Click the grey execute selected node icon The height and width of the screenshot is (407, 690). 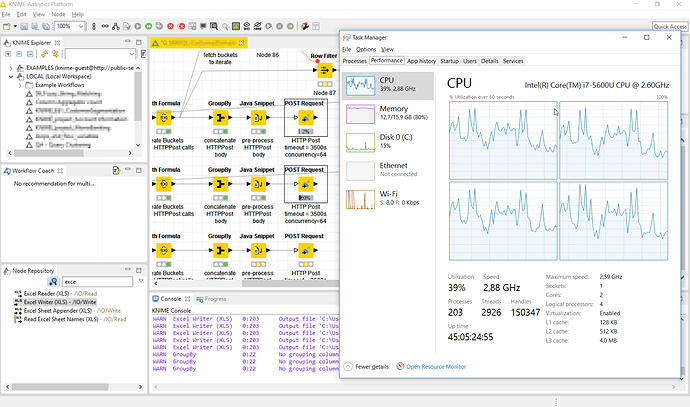coord(138,26)
